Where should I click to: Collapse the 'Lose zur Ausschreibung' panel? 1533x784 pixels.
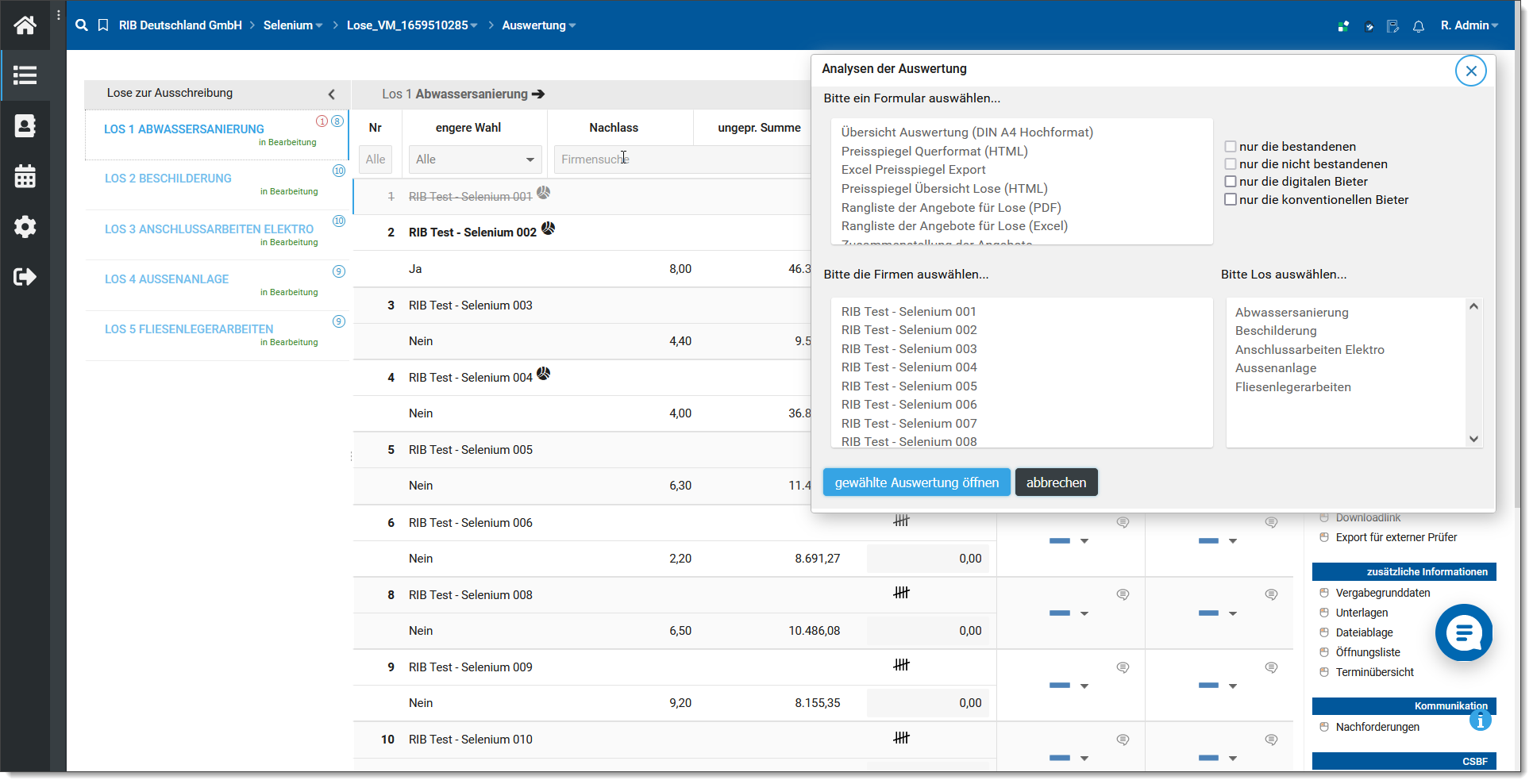(x=331, y=94)
